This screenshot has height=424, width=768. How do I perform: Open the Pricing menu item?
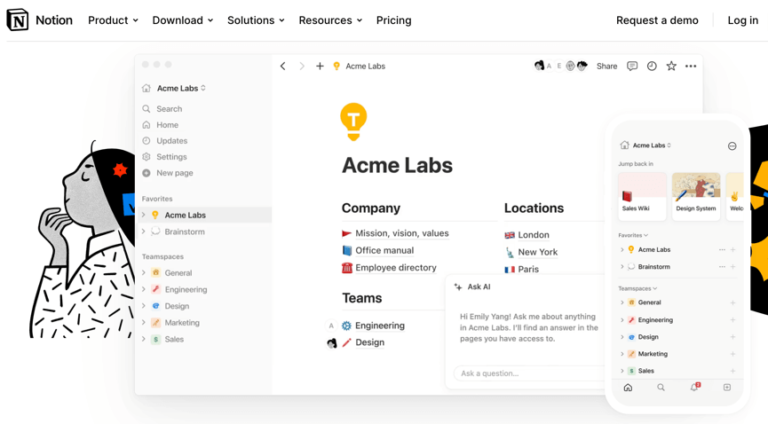point(393,20)
